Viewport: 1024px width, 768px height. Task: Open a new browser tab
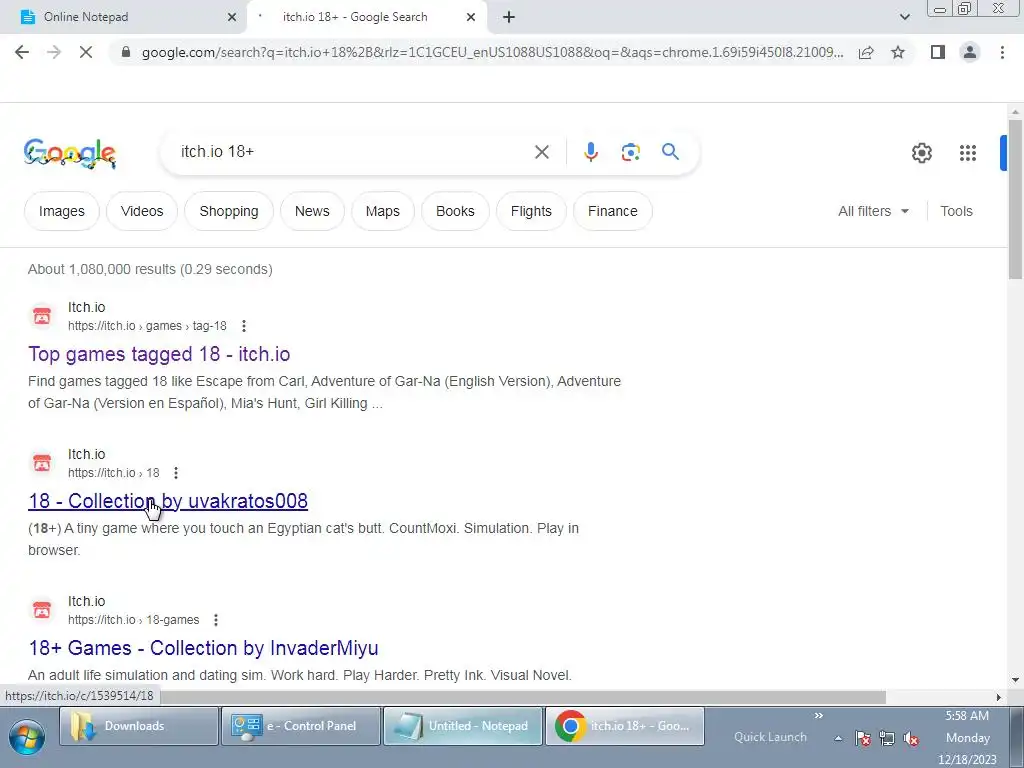[509, 17]
